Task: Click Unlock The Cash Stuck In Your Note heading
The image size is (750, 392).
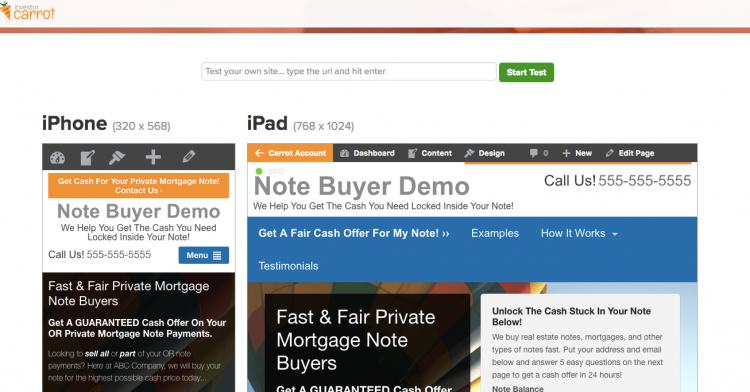Action: 572,316
